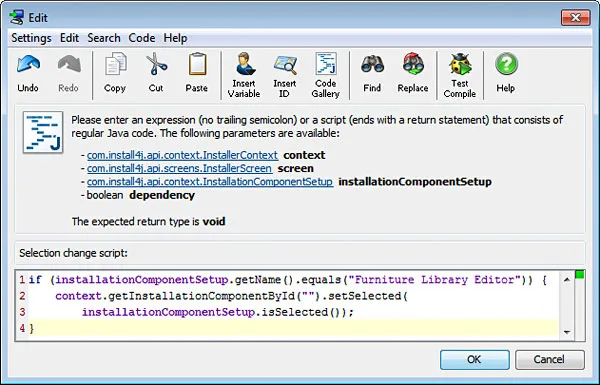Click the green compile status indicator
Screen dimensions: 600x385
(x=580, y=275)
